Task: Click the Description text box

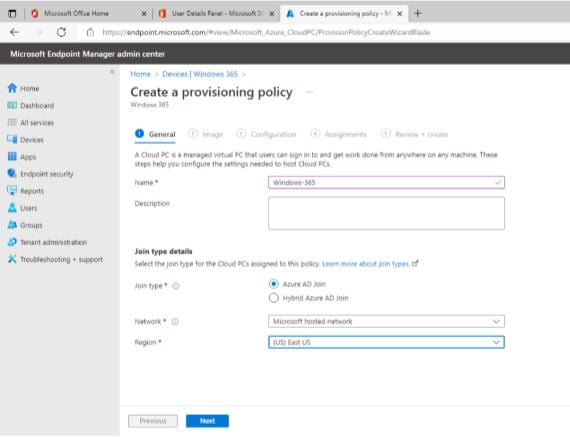Action: tap(386, 213)
